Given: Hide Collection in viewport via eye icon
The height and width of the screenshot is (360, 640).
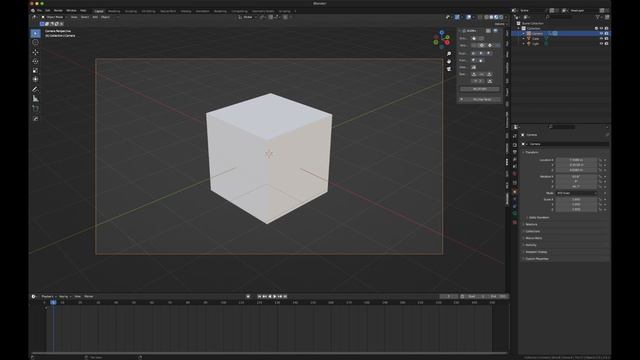Looking at the screenshot, I should tap(601, 29).
